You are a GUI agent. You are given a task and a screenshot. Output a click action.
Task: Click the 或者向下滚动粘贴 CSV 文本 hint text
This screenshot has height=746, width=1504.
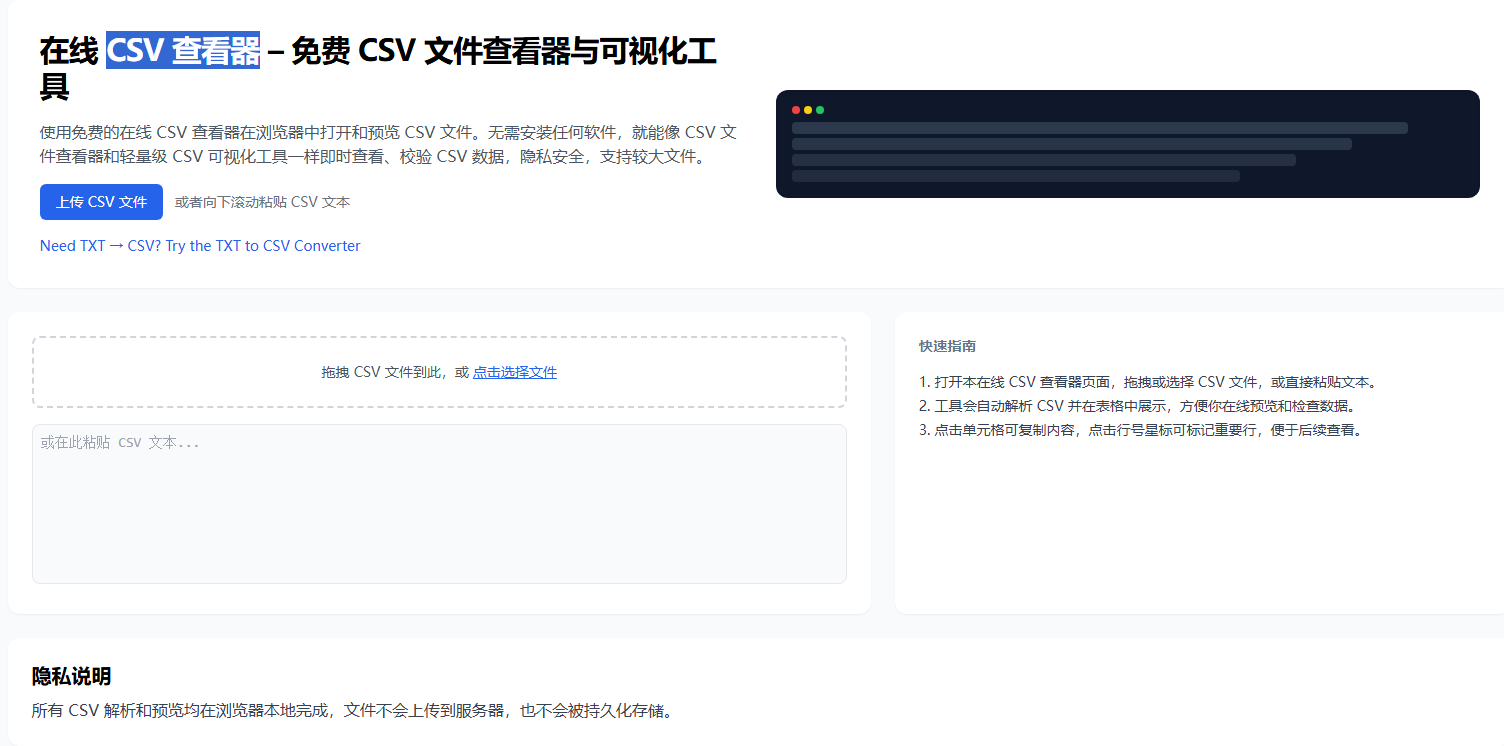coord(262,202)
